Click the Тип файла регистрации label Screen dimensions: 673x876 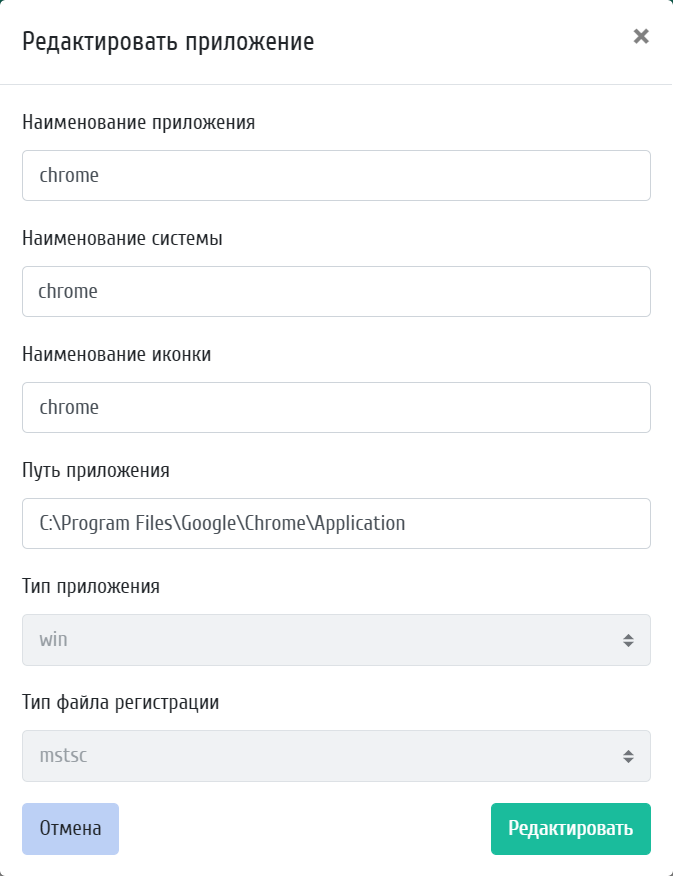(x=120, y=702)
